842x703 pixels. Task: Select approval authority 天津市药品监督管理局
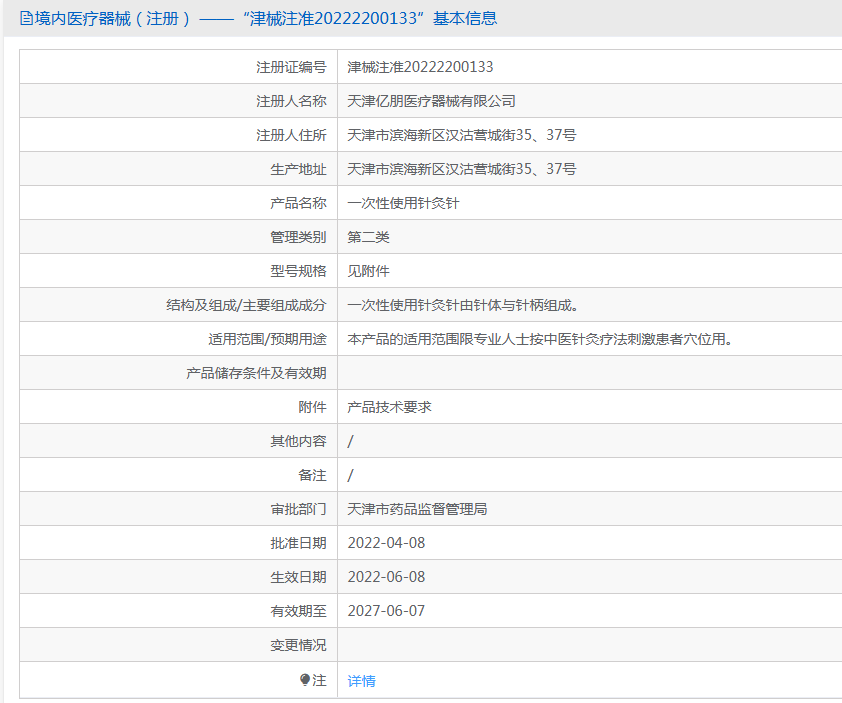tap(417, 509)
